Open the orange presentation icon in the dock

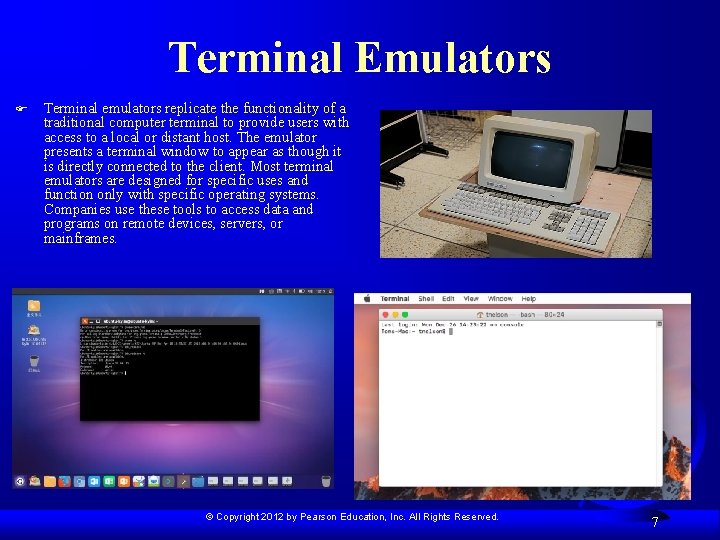[x=124, y=481]
